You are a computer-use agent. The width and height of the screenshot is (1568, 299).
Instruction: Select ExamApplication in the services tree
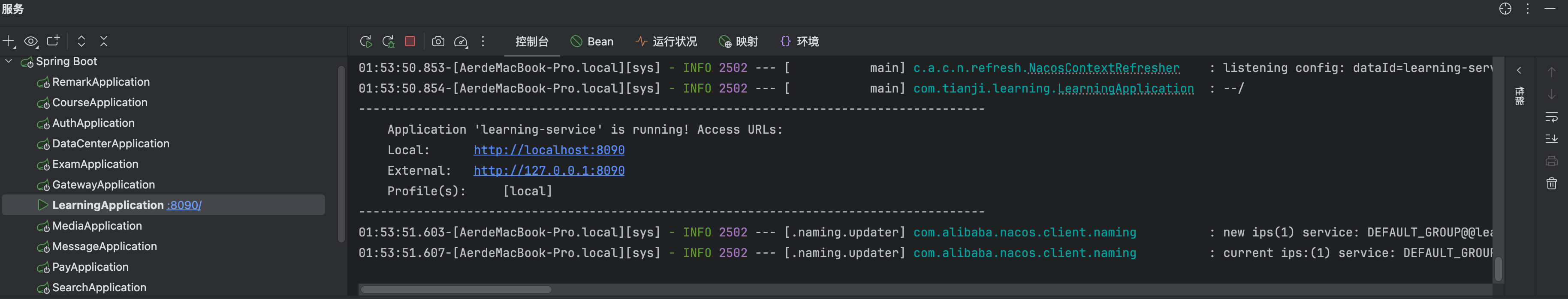(95, 164)
